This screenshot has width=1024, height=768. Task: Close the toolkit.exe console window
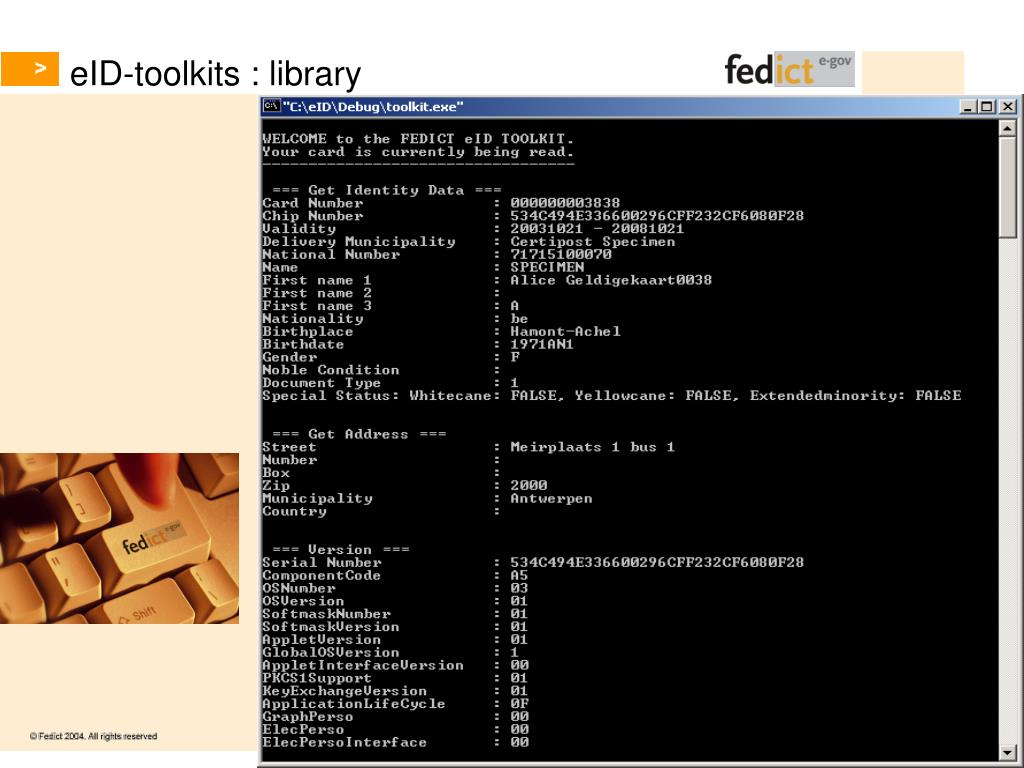pos(1008,106)
